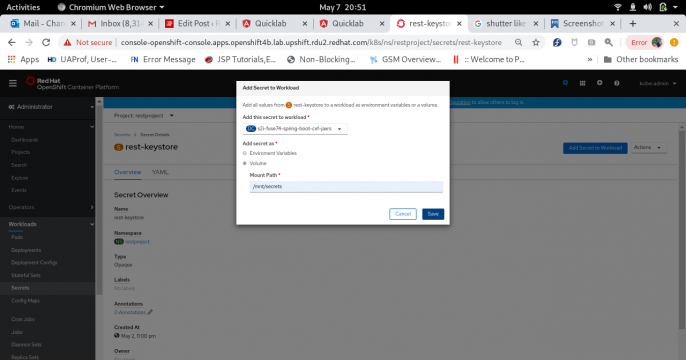This screenshot has height=360, width=686.
Task: Close the Mail tab
Action: (x=73, y=24)
